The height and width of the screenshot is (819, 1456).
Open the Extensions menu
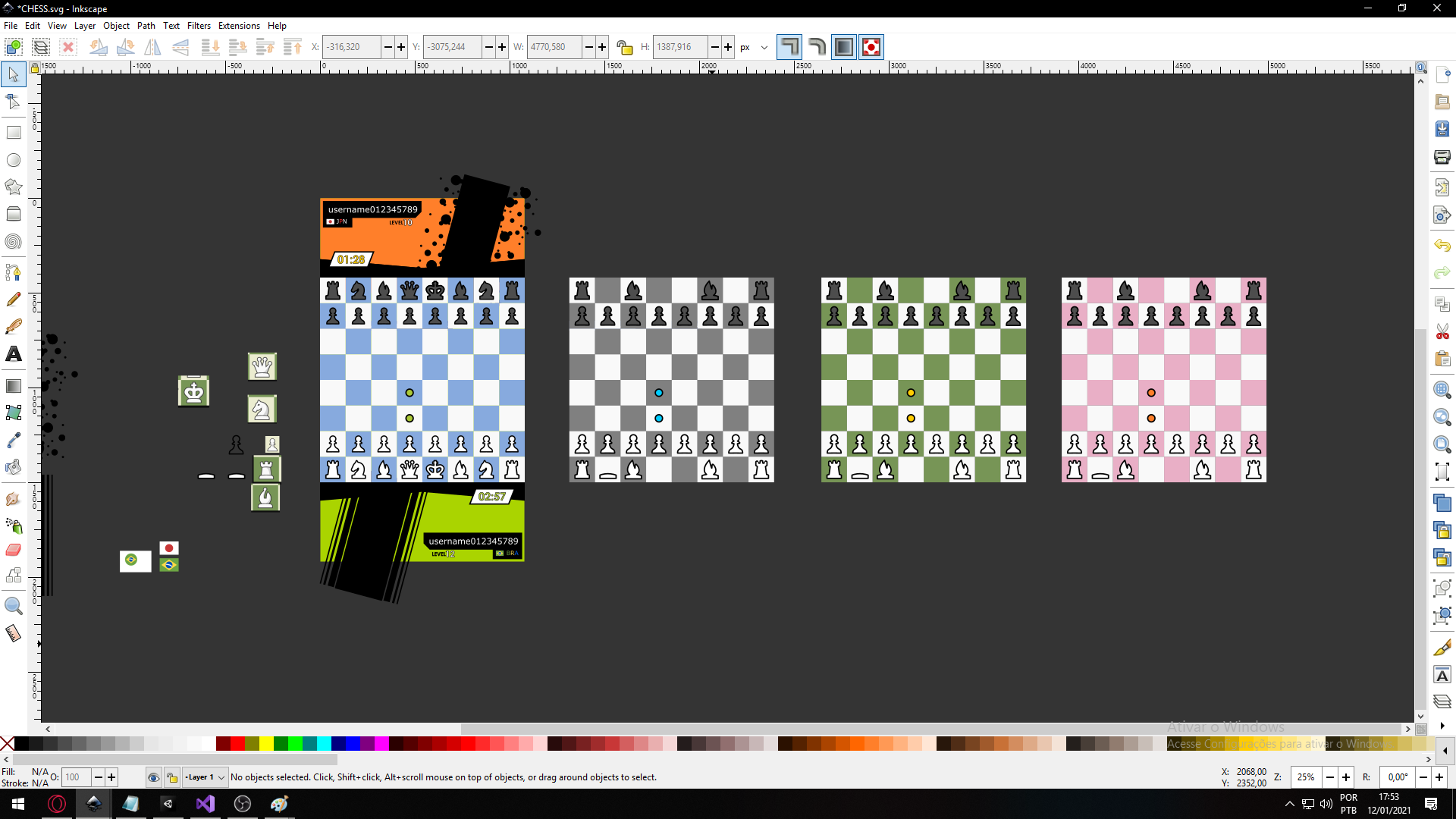pos(239,25)
